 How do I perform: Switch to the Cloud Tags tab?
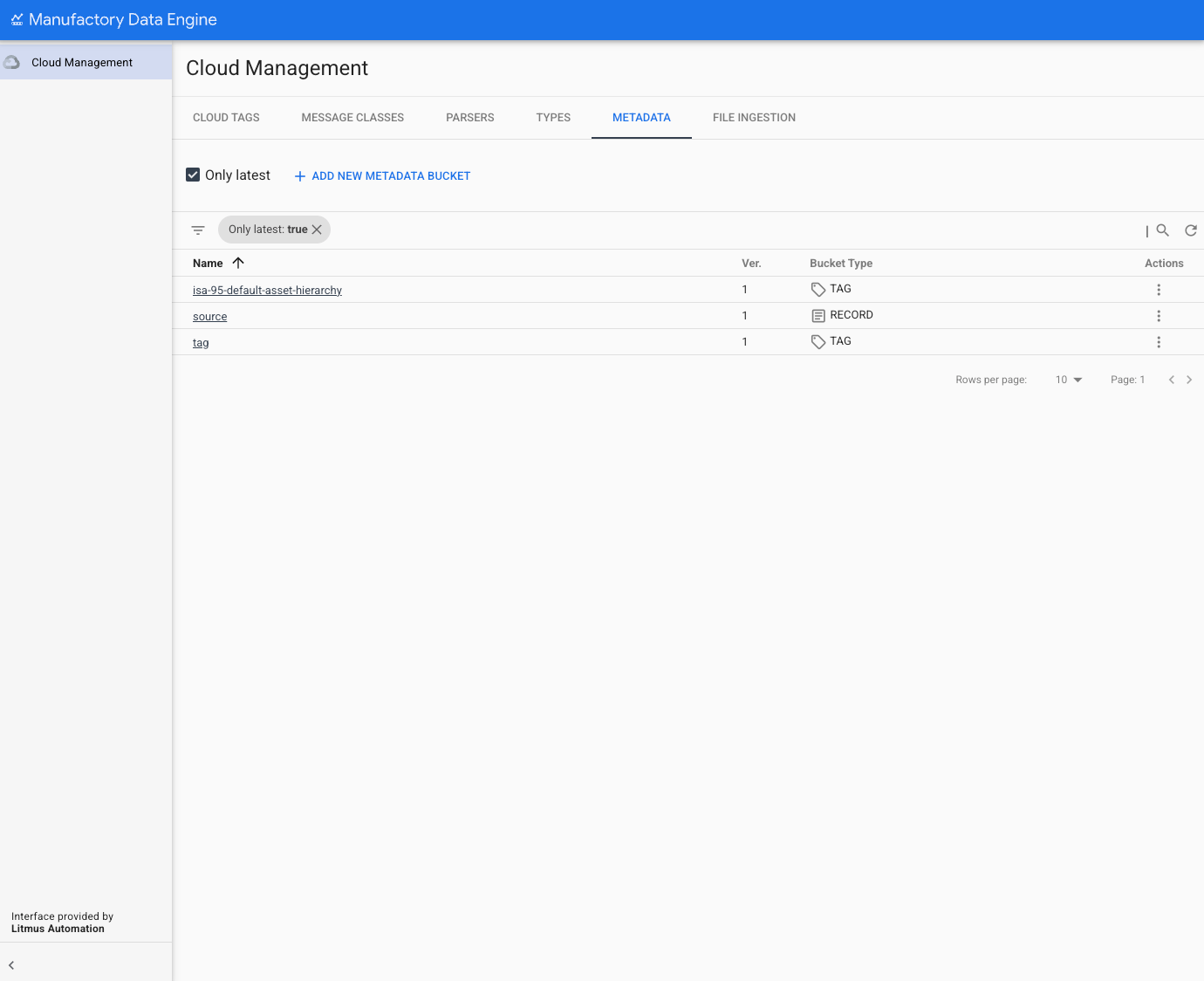pos(226,118)
